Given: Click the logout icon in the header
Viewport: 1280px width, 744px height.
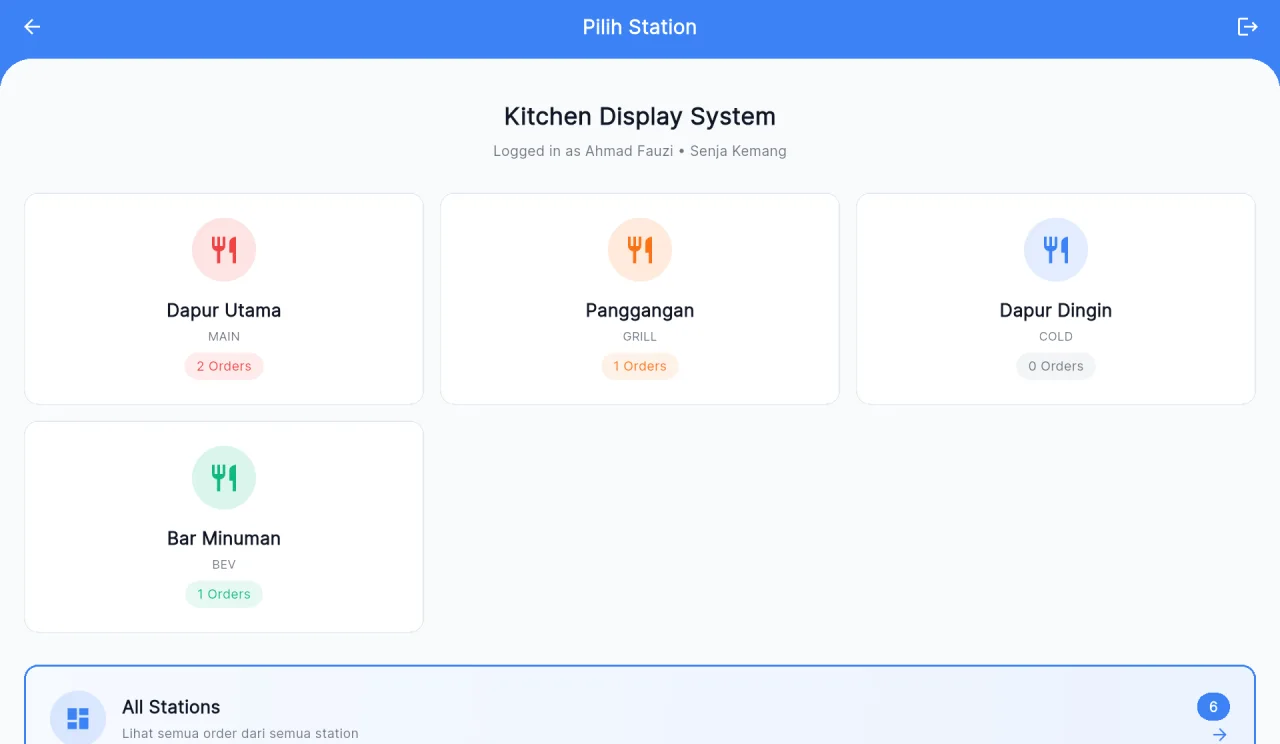Looking at the screenshot, I should (1247, 27).
